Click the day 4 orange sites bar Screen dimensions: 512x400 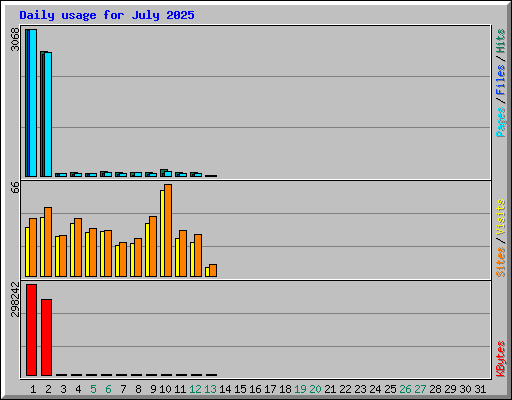(x=78, y=247)
